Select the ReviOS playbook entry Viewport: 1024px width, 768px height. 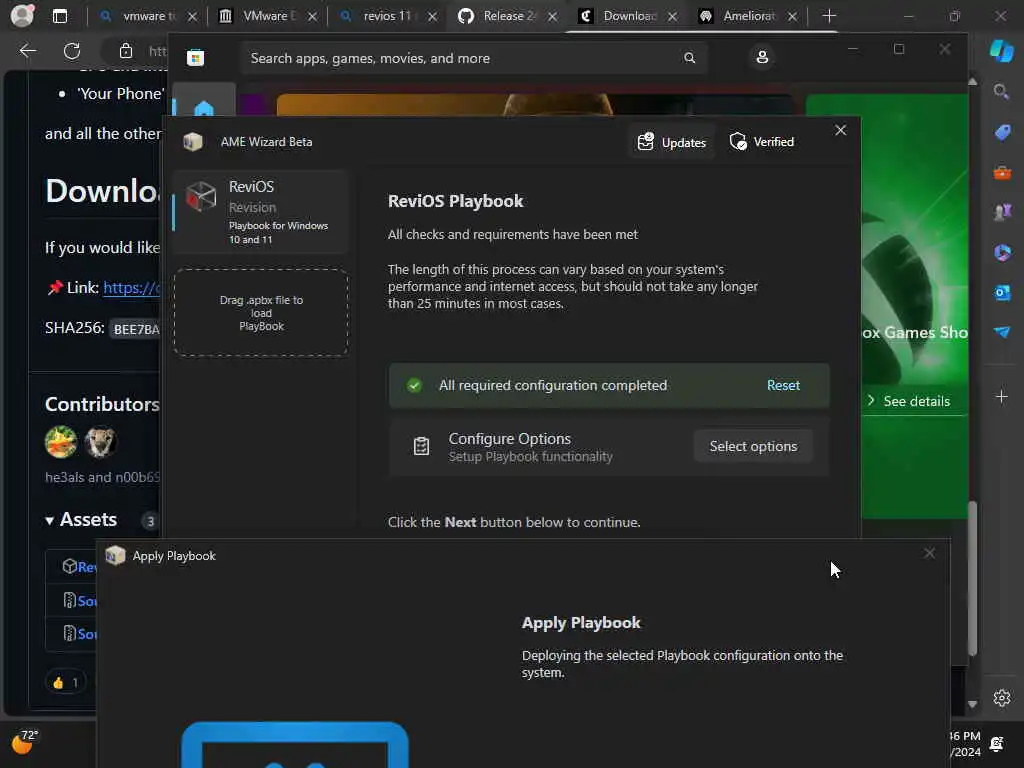[261, 212]
